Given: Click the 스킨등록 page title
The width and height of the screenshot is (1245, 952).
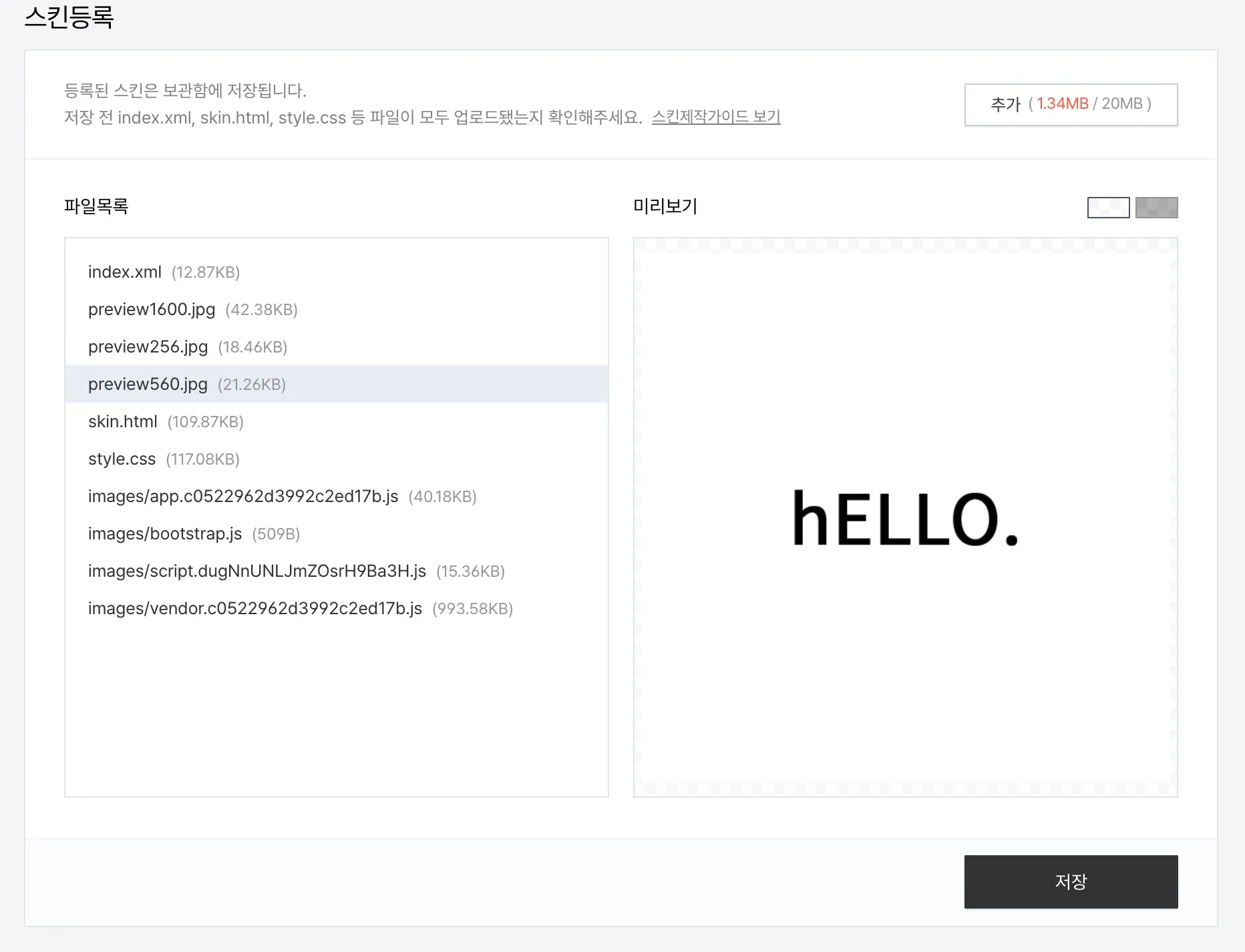Looking at the screenshot, I should click(69, 17).
